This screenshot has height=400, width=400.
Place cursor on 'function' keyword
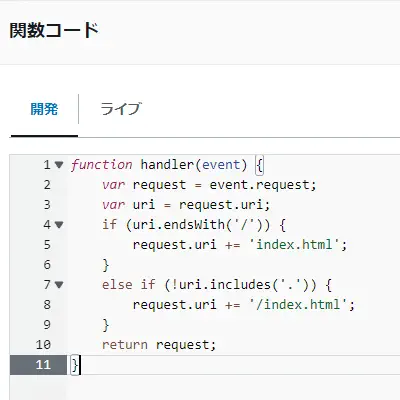102,165
